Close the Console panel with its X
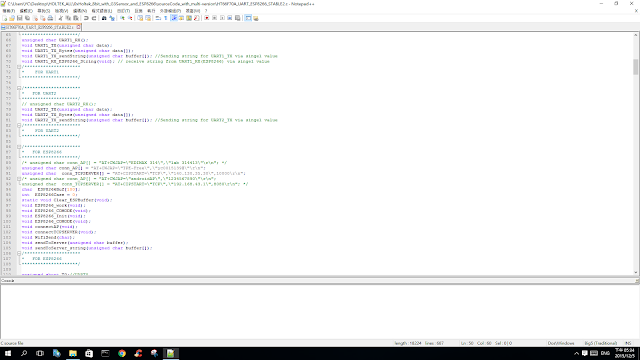Screen dimensions: 640x360 [x=637, y=281]
